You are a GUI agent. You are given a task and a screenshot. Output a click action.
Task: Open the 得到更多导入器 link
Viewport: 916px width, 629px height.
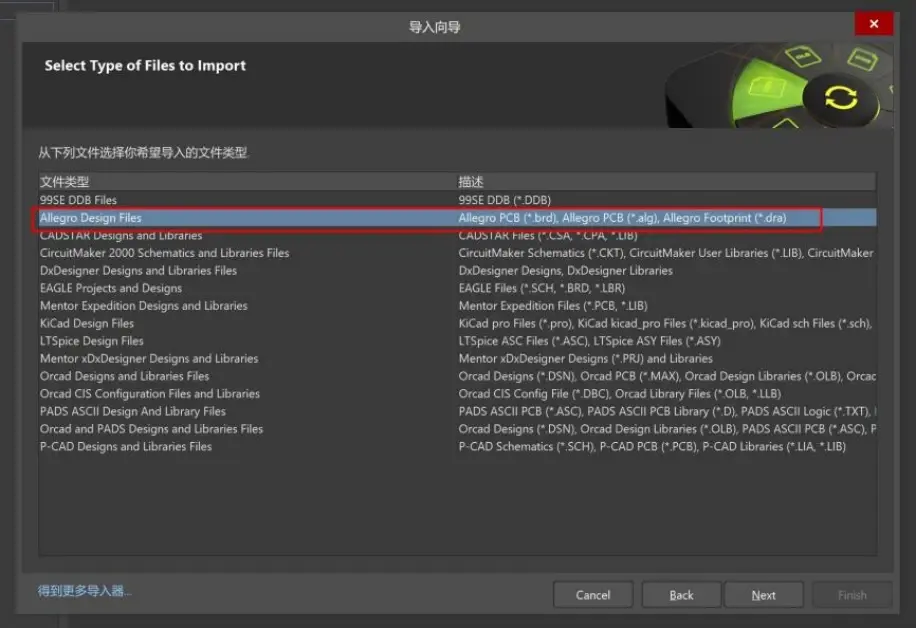coord(85,591)
